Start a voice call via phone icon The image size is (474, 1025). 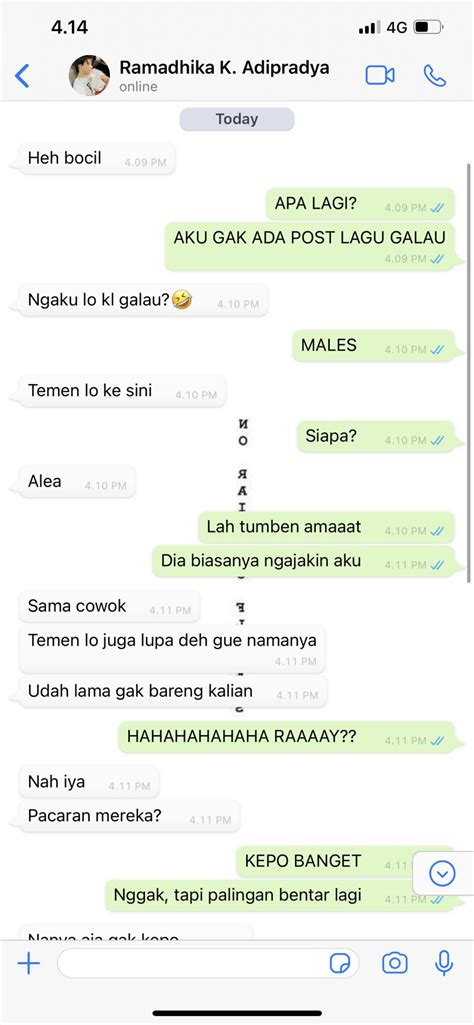coord(435,75)
